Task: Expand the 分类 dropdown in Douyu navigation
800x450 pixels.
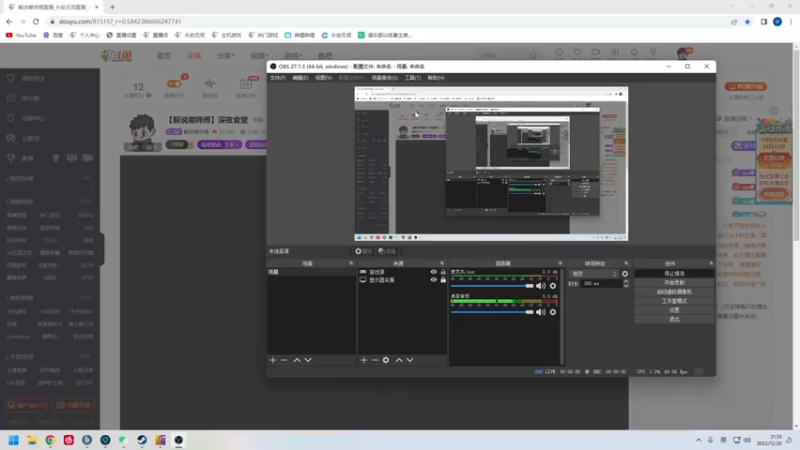Action: (x=226, y=56)
